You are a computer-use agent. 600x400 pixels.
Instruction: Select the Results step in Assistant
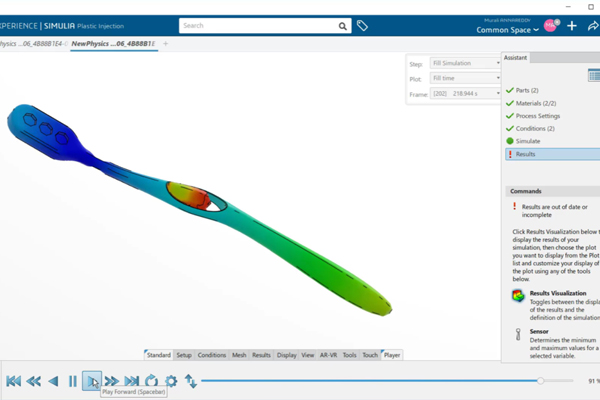tap(525, 154)
